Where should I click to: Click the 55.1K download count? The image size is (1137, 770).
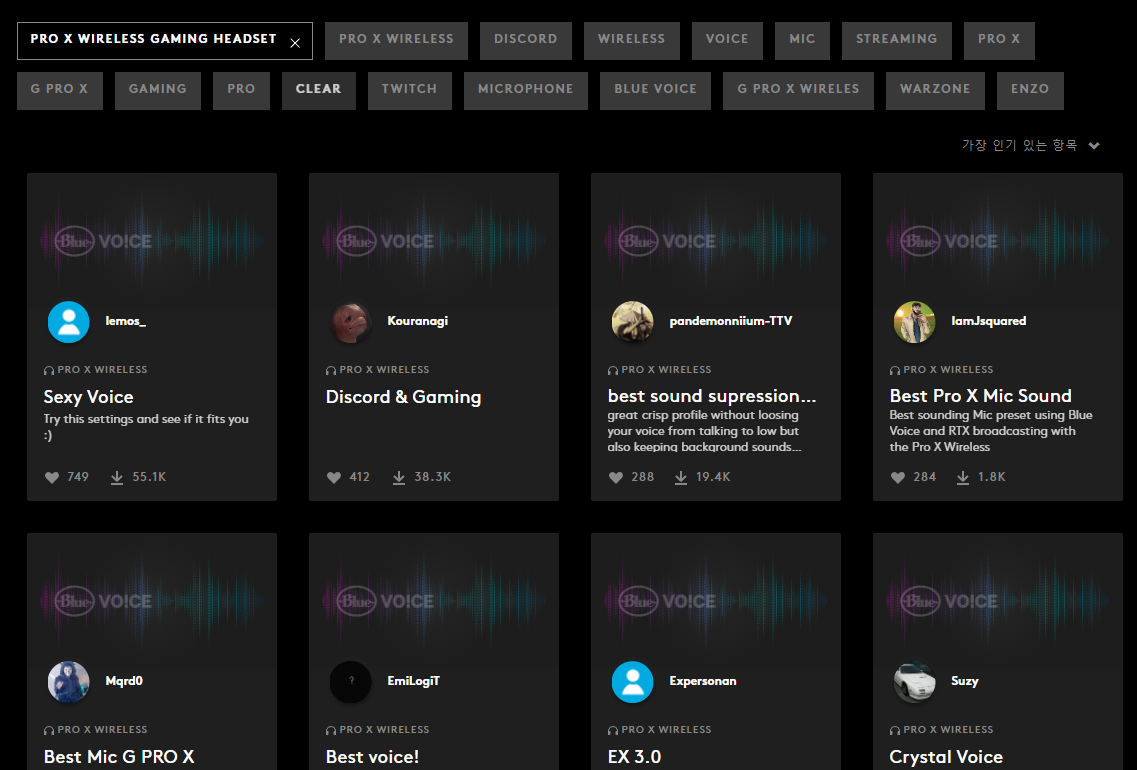(x=149, y=477)
